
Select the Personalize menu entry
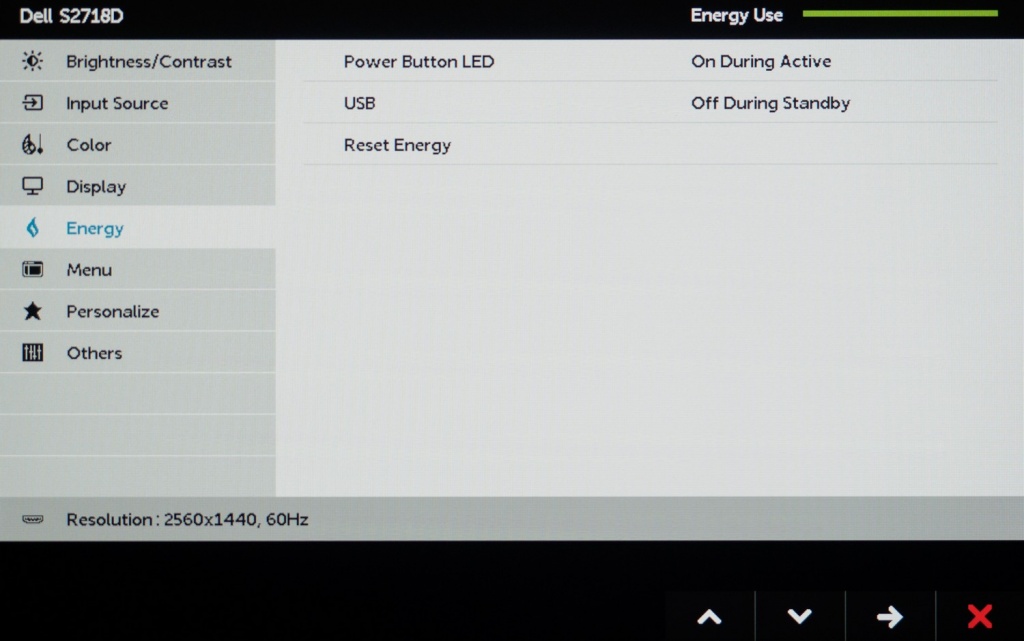[x=112, y=311]
